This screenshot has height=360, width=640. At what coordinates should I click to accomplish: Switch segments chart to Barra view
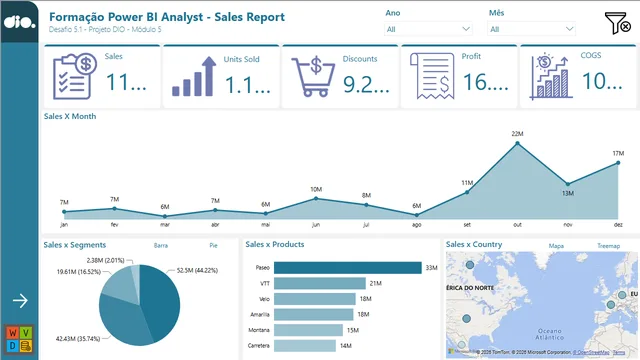161,245
